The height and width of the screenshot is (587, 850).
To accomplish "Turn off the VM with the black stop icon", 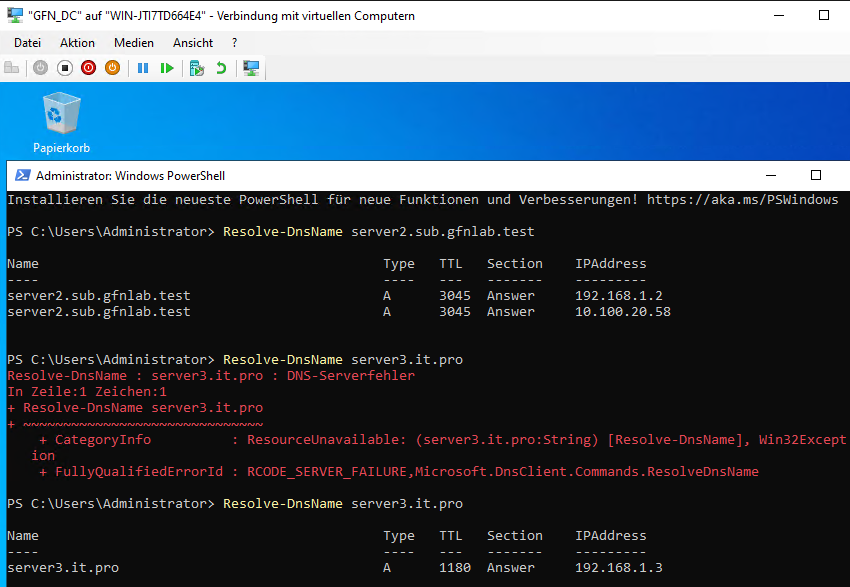I will (x=64, y=68).
